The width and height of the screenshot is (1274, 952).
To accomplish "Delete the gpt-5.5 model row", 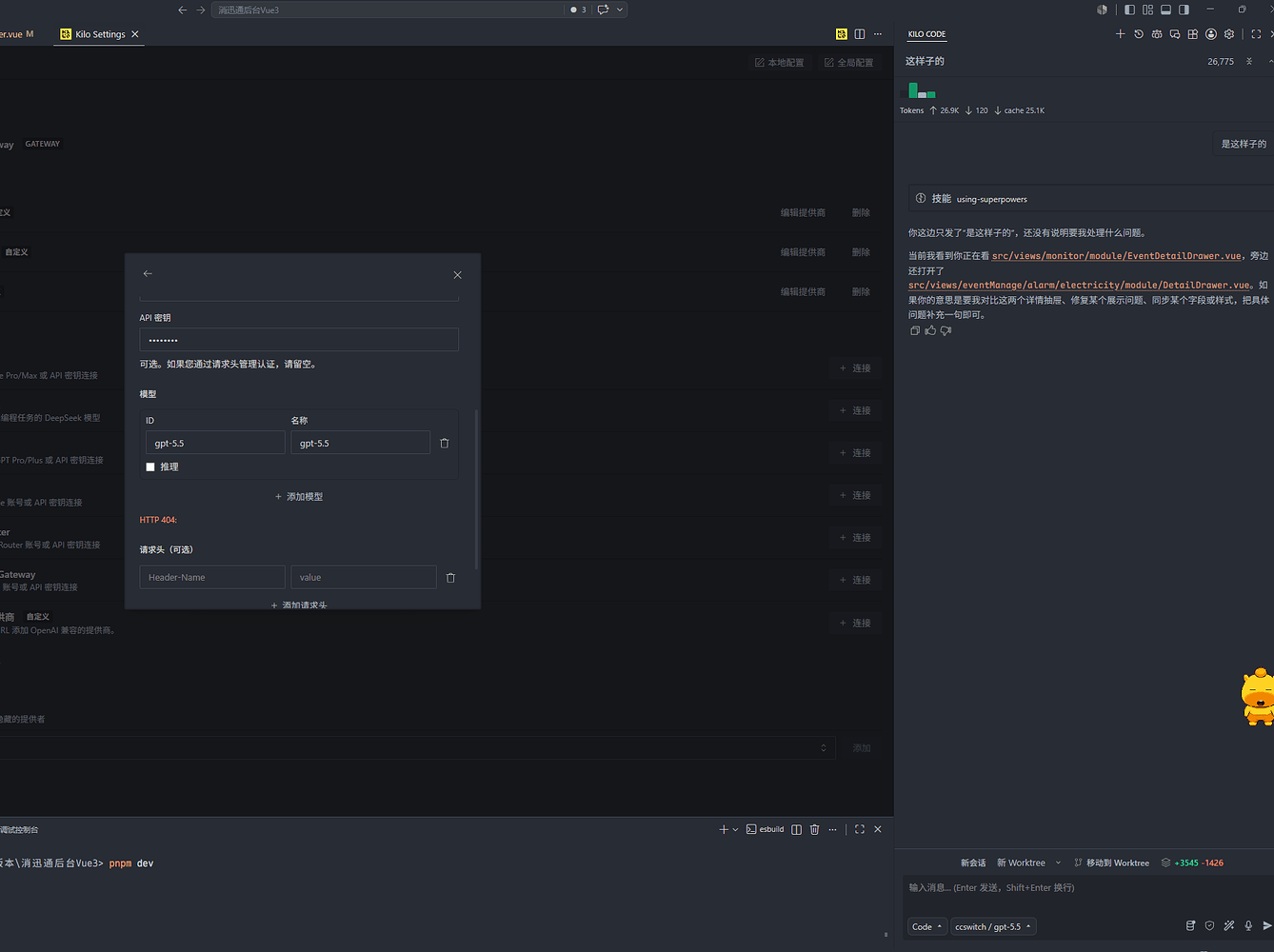I will pos(444,443).
